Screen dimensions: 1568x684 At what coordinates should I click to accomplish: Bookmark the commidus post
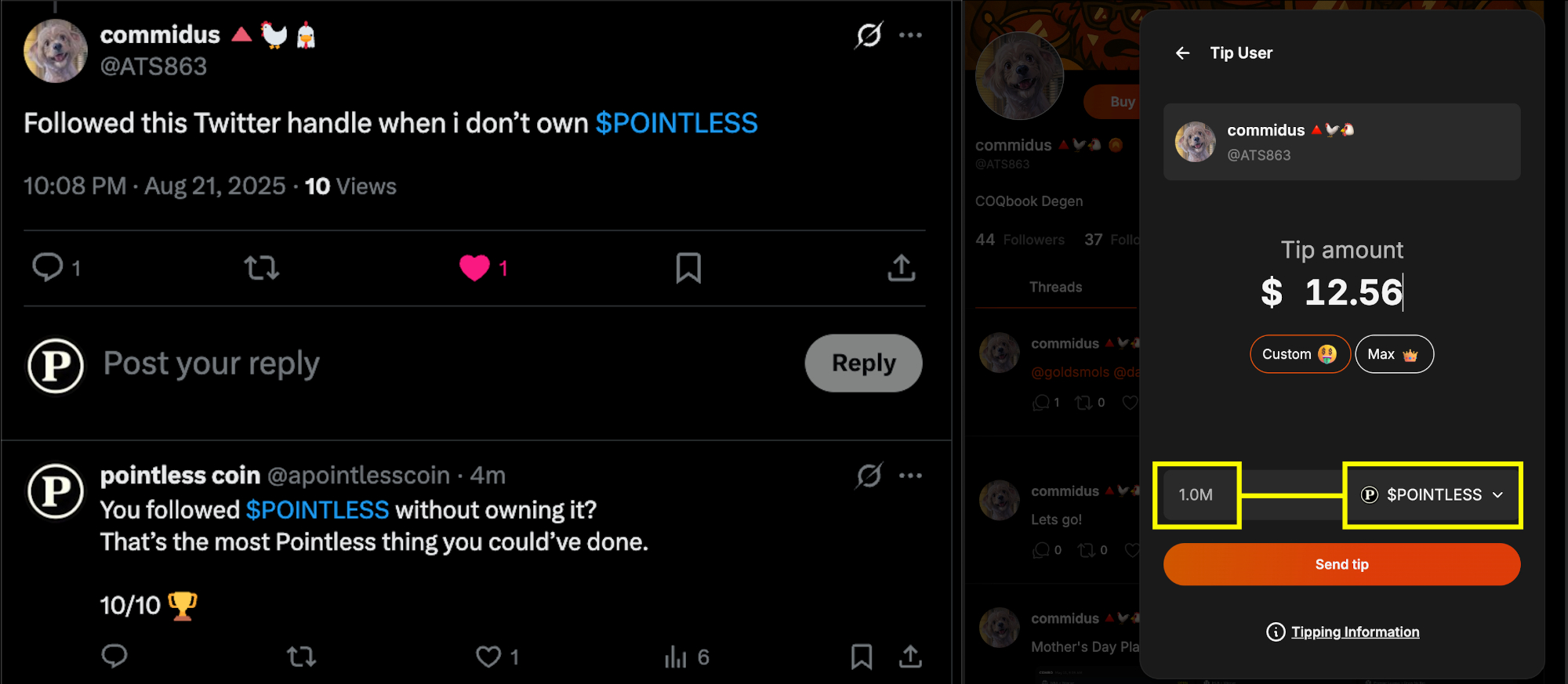(688, 268)
